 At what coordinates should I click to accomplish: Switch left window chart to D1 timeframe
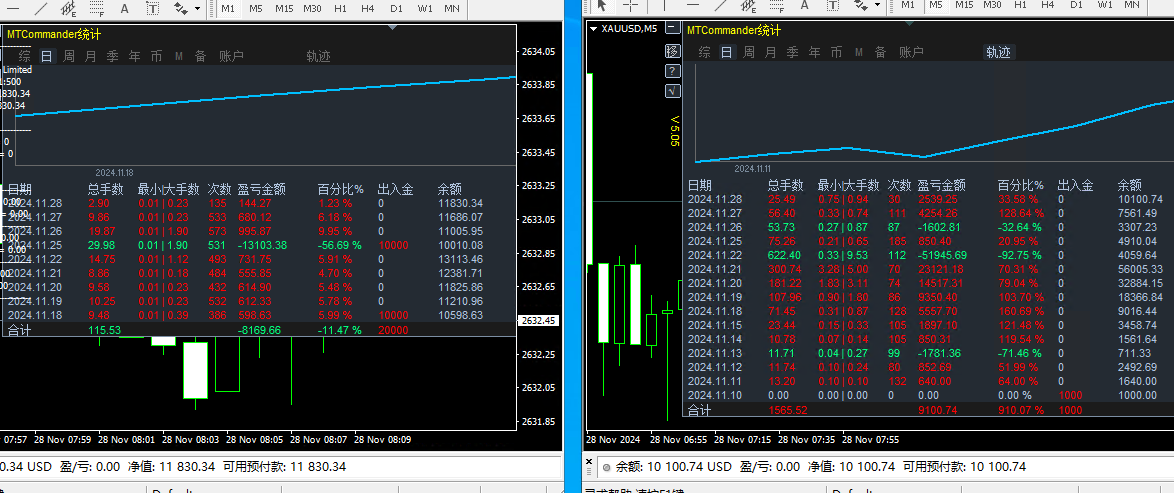coord(397,8)
